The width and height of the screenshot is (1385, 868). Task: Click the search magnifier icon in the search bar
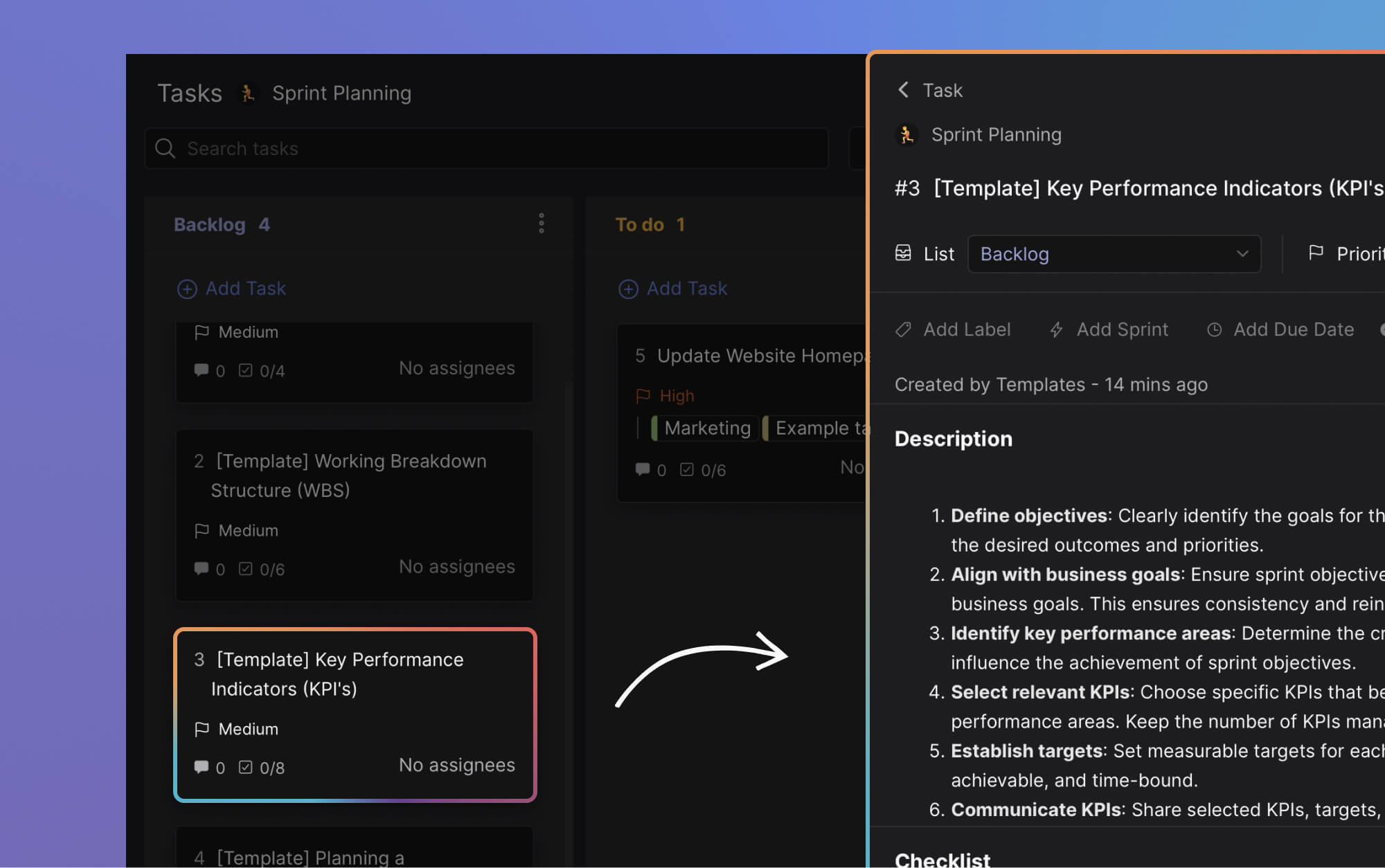tap(166, 148)
